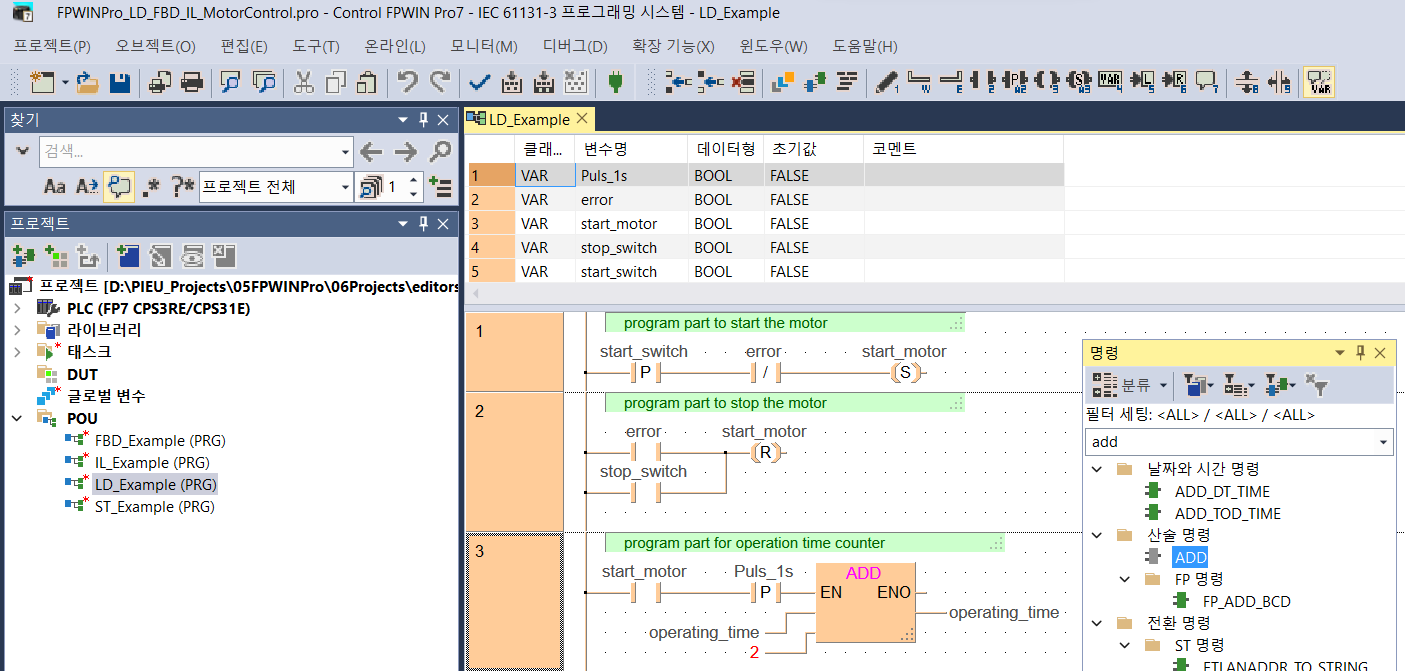
Task: Open the 온라인(L) menu
Action: pyautogui.click(x=394, y=46)
